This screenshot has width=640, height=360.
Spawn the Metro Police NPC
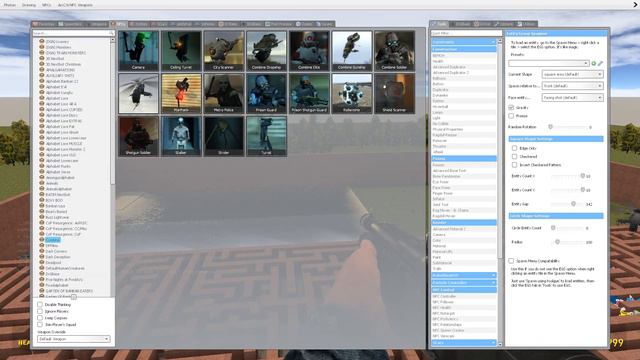[224, 93]
